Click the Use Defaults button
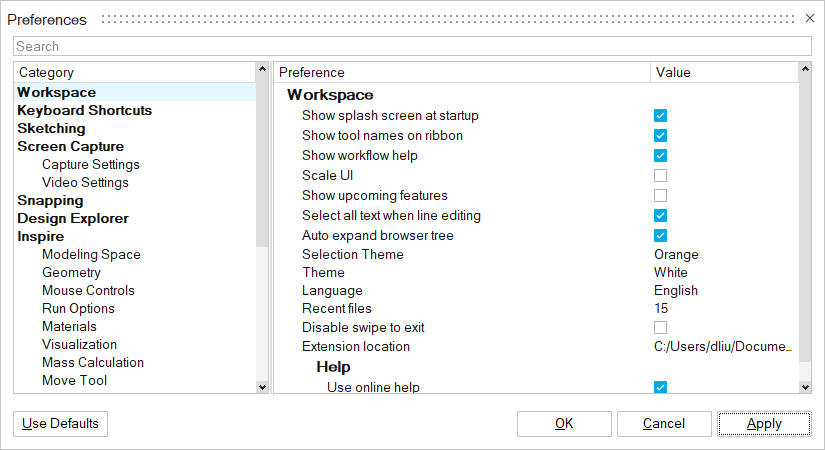Viewport: 825px width, 450px height. [60, 424]
